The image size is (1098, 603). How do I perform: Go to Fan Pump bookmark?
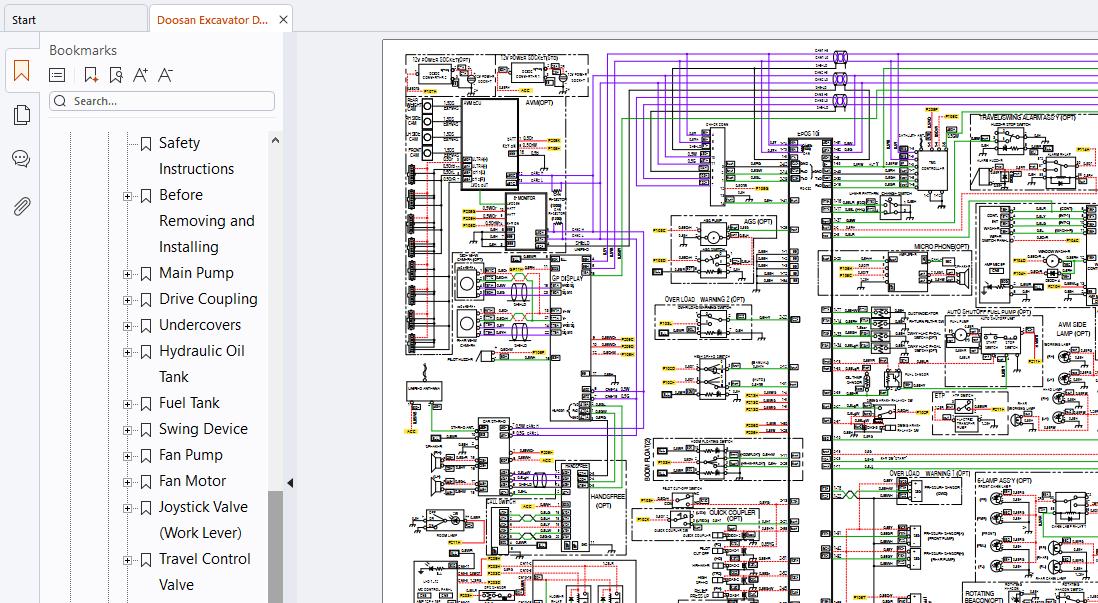[190, 455]
